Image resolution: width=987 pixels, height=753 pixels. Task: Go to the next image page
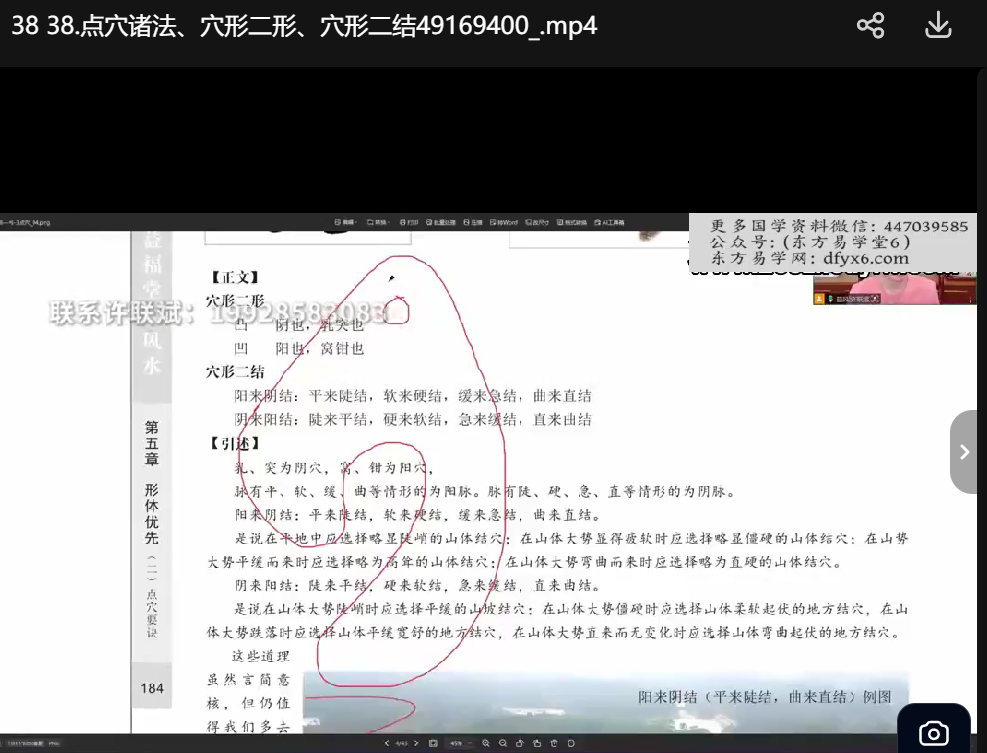[416, 743]
